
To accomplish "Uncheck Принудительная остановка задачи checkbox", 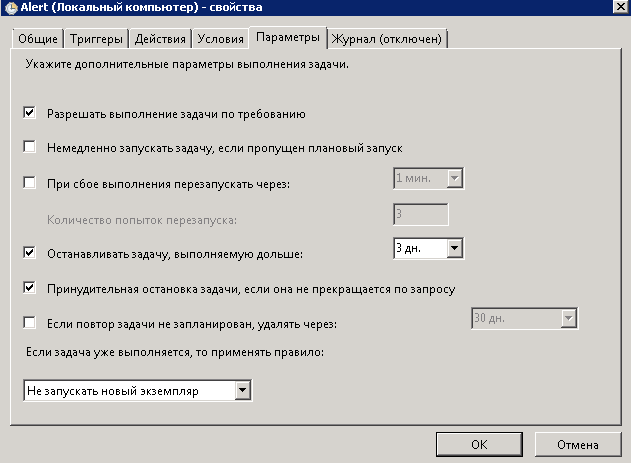I will 29,288.
